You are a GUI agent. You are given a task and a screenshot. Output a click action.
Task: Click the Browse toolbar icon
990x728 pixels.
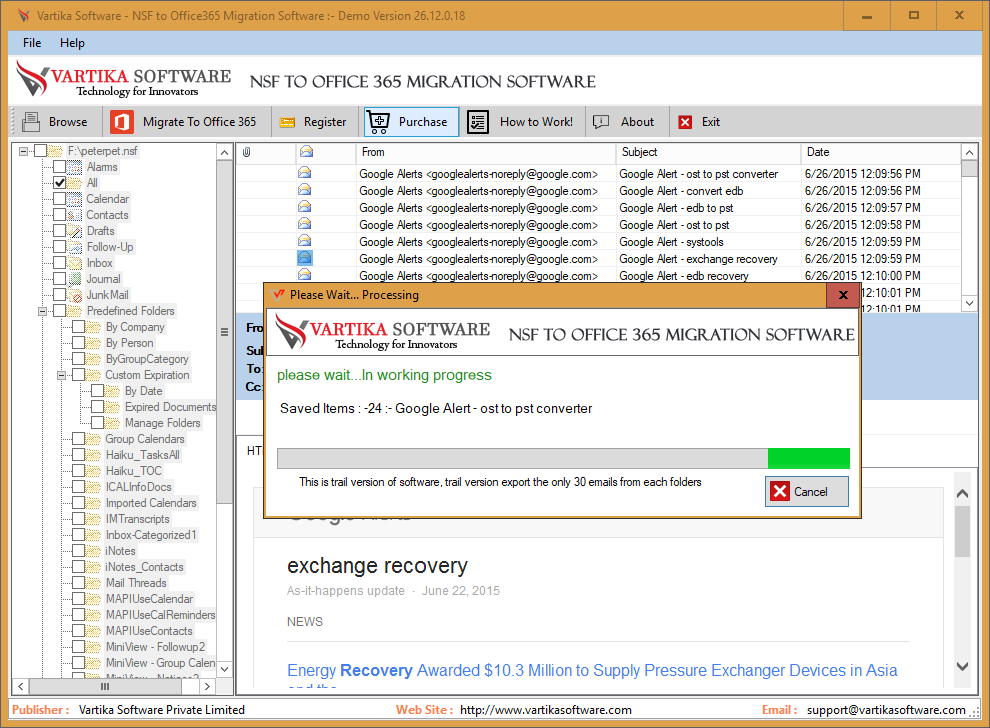31,121
